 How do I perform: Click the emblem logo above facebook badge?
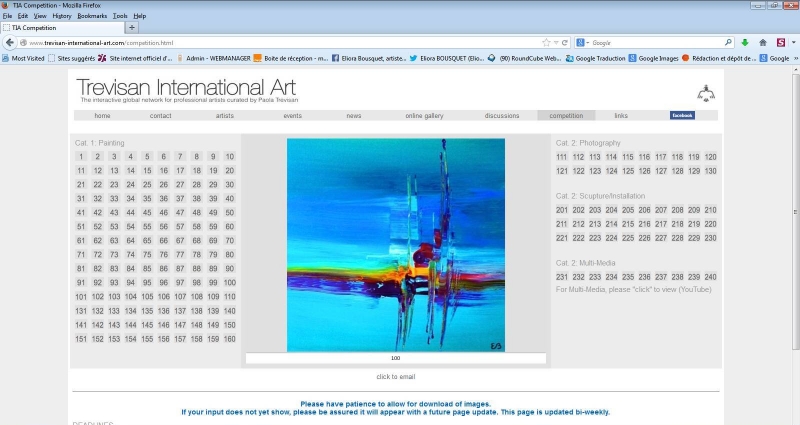click(x=706, y=94)
